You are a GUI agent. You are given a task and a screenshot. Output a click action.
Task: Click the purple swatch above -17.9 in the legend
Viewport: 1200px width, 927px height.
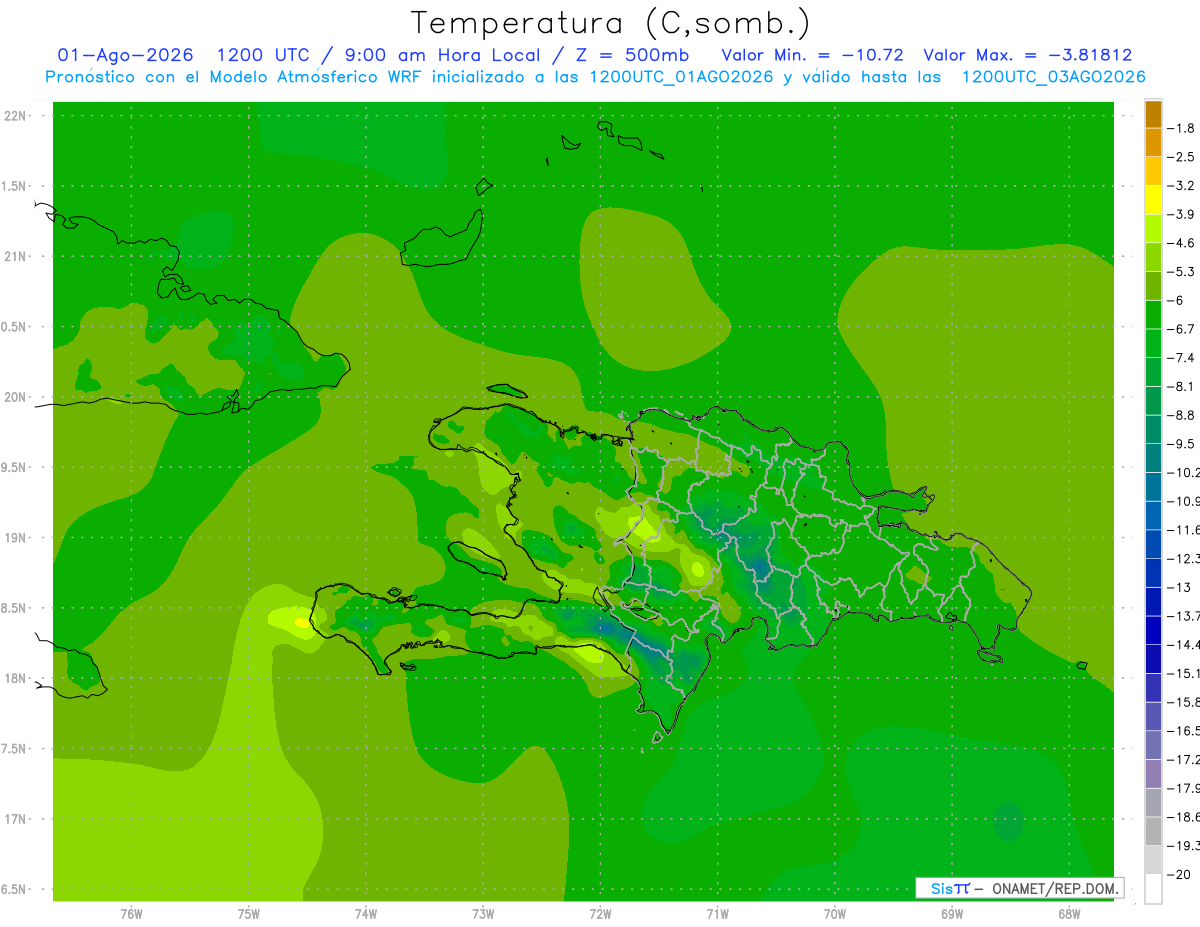tap(1153, 773)
